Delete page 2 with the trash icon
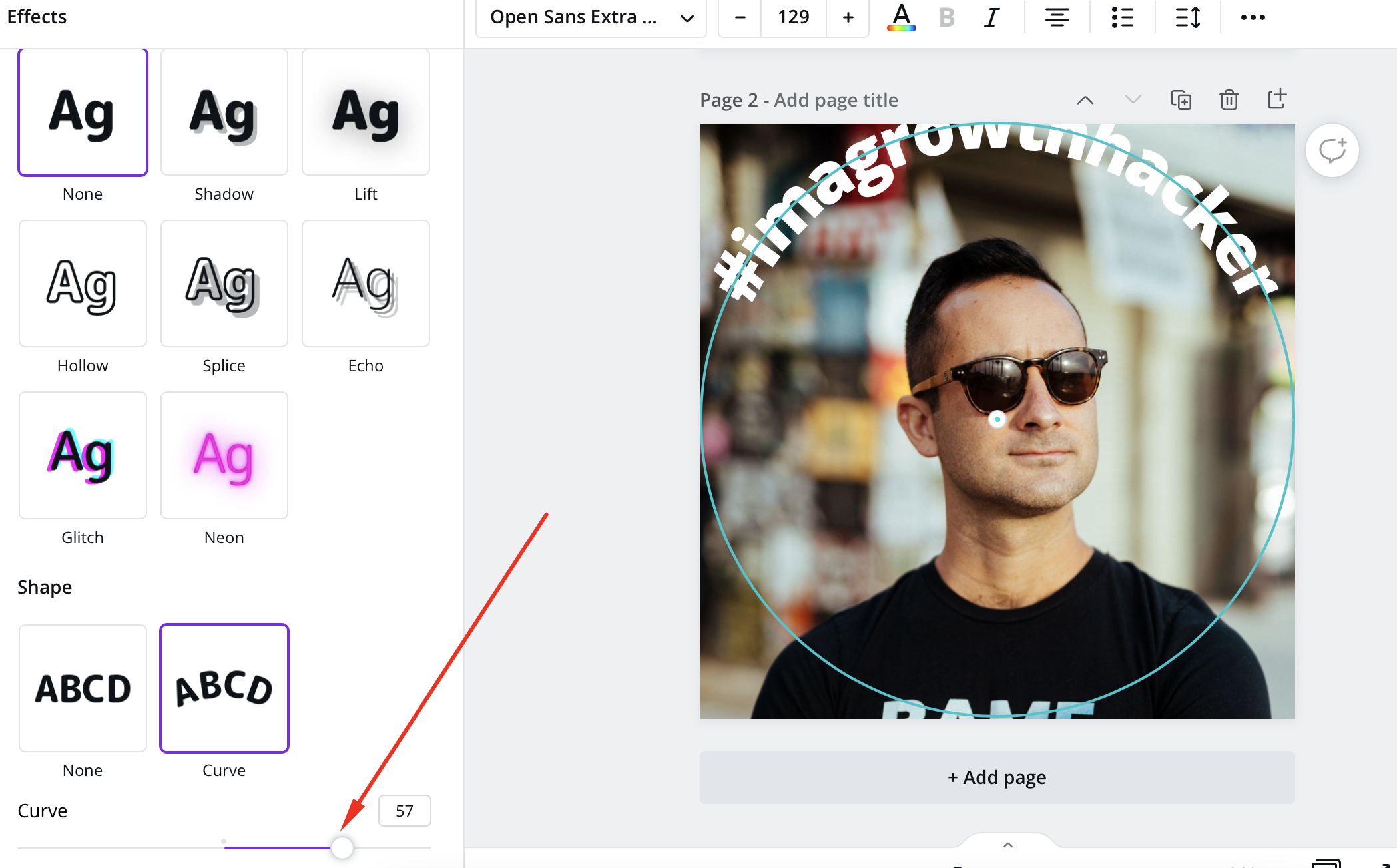Viewport: 1397px width, 868px height. (1229, 100)
